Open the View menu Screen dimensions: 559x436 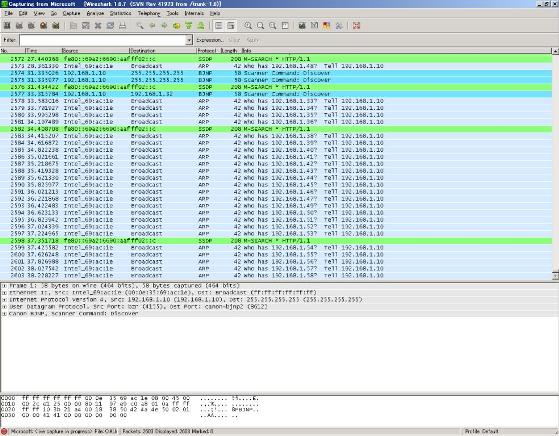(x=39, y=13)
